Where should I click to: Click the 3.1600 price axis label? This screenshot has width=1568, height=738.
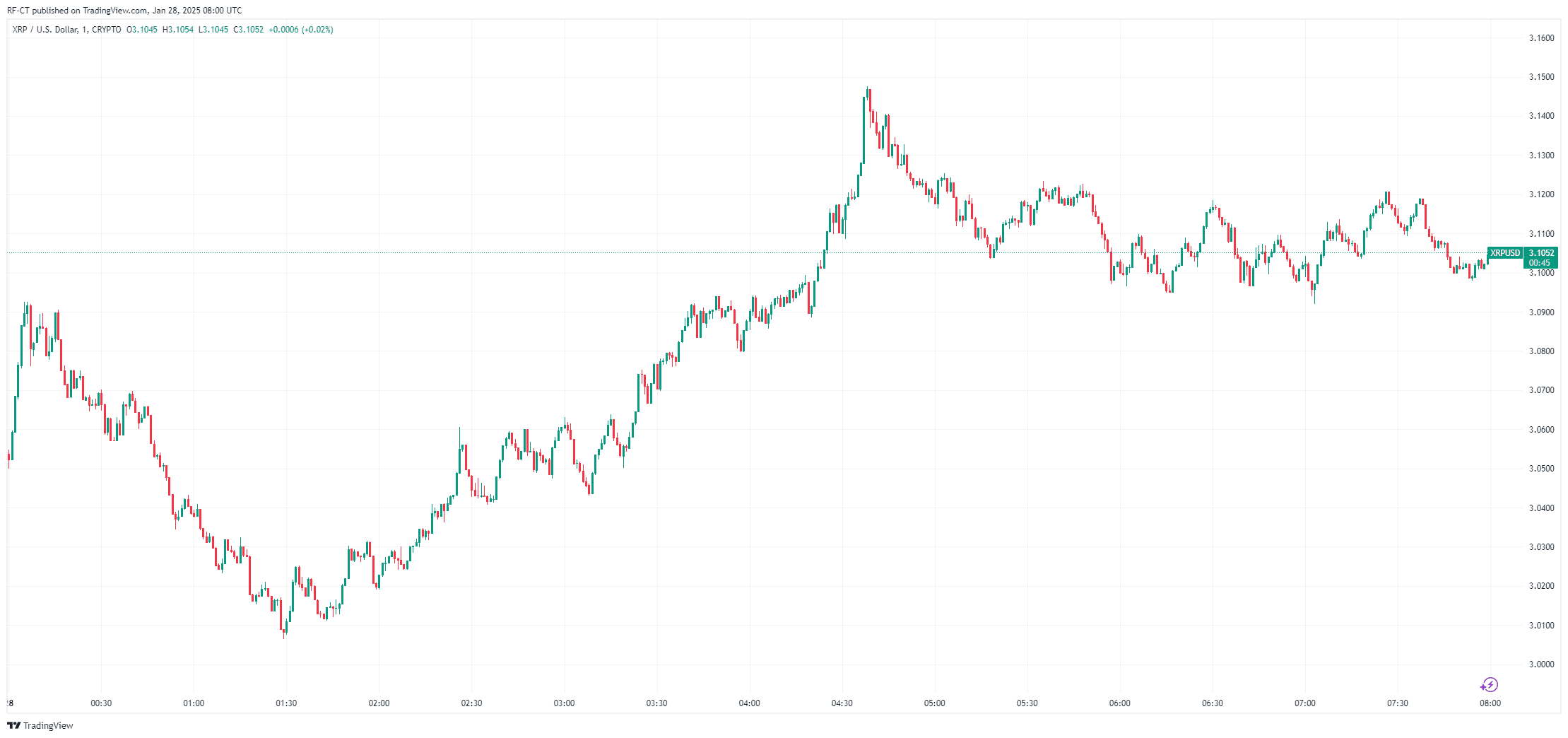[1541, 38]
